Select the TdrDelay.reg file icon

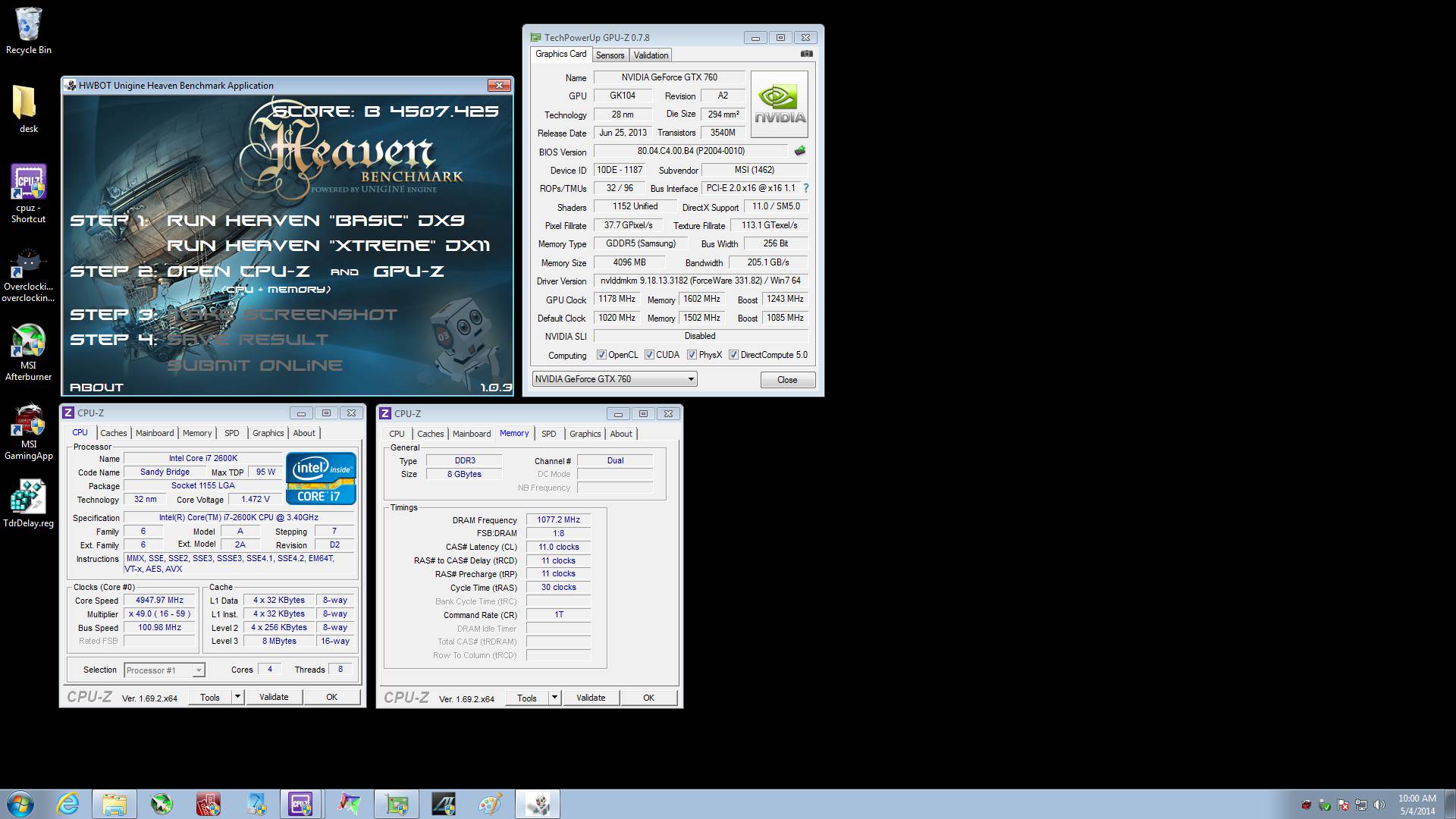click(x=28, y=504)
